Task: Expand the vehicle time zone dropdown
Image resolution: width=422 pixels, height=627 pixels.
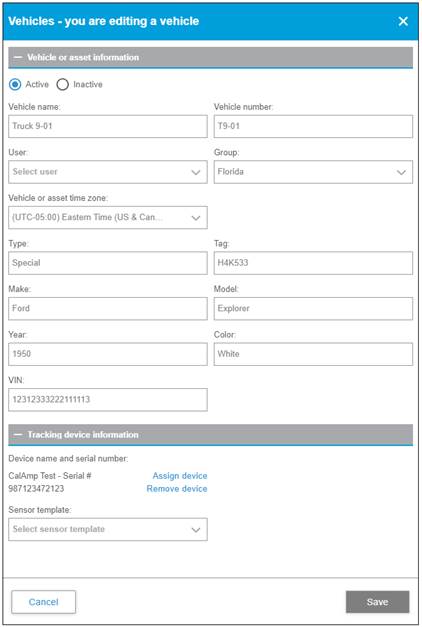Action: coord(108,218)
